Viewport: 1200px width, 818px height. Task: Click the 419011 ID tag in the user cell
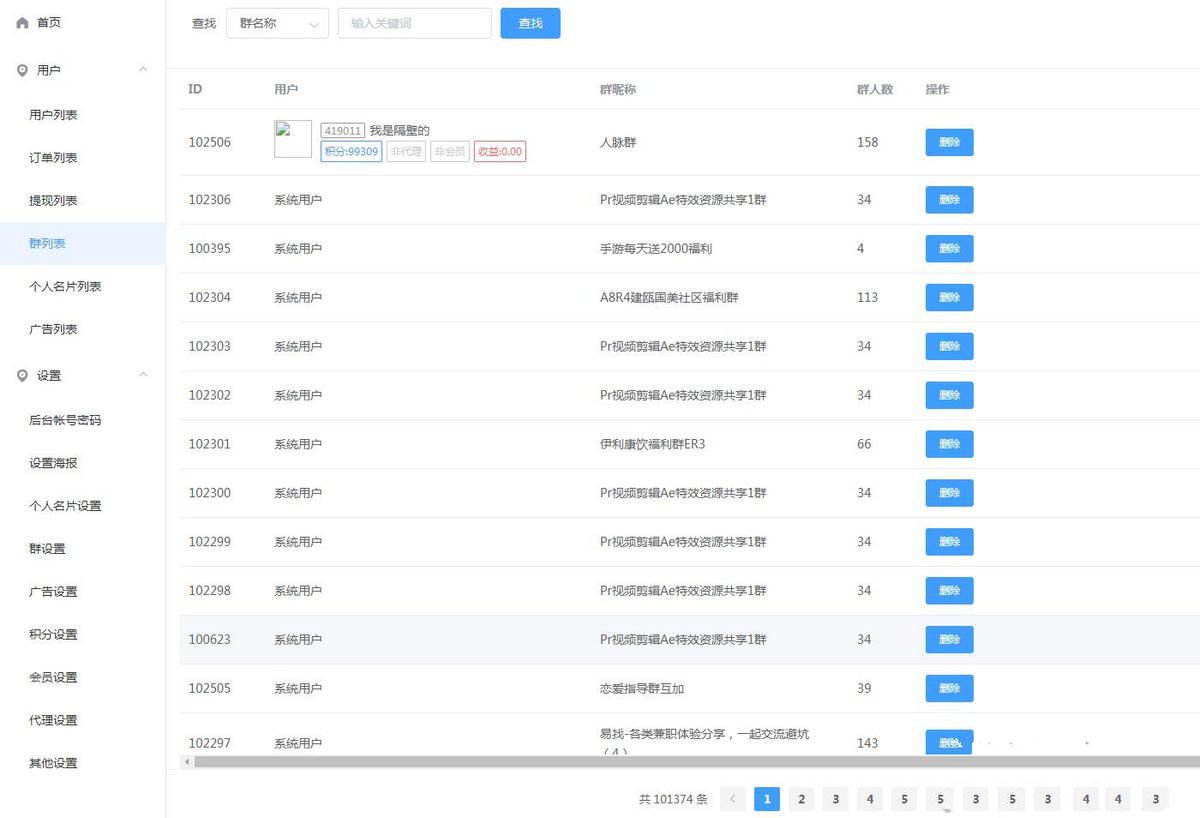(343, 130)
